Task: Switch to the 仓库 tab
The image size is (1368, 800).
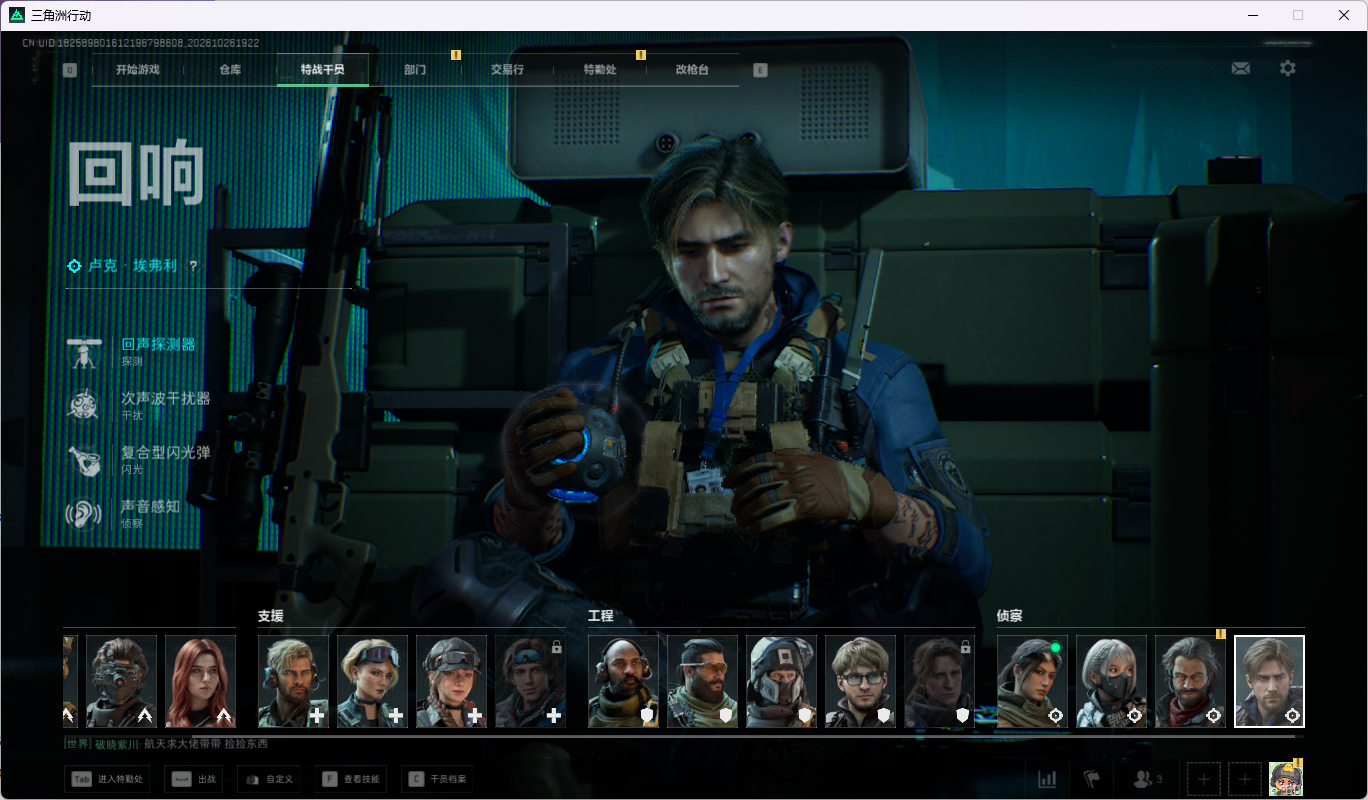Action: [x=230, y=70]
